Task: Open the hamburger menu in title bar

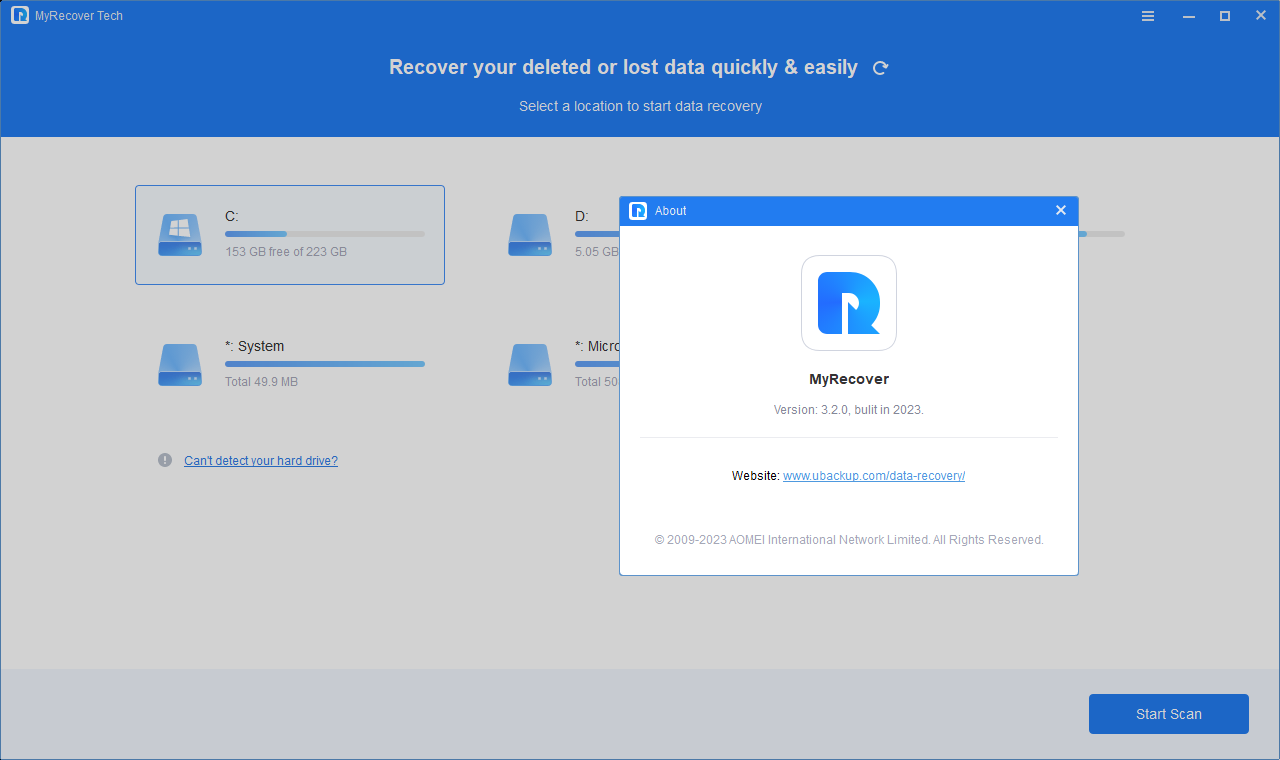Action: [x=1148, y=16]
